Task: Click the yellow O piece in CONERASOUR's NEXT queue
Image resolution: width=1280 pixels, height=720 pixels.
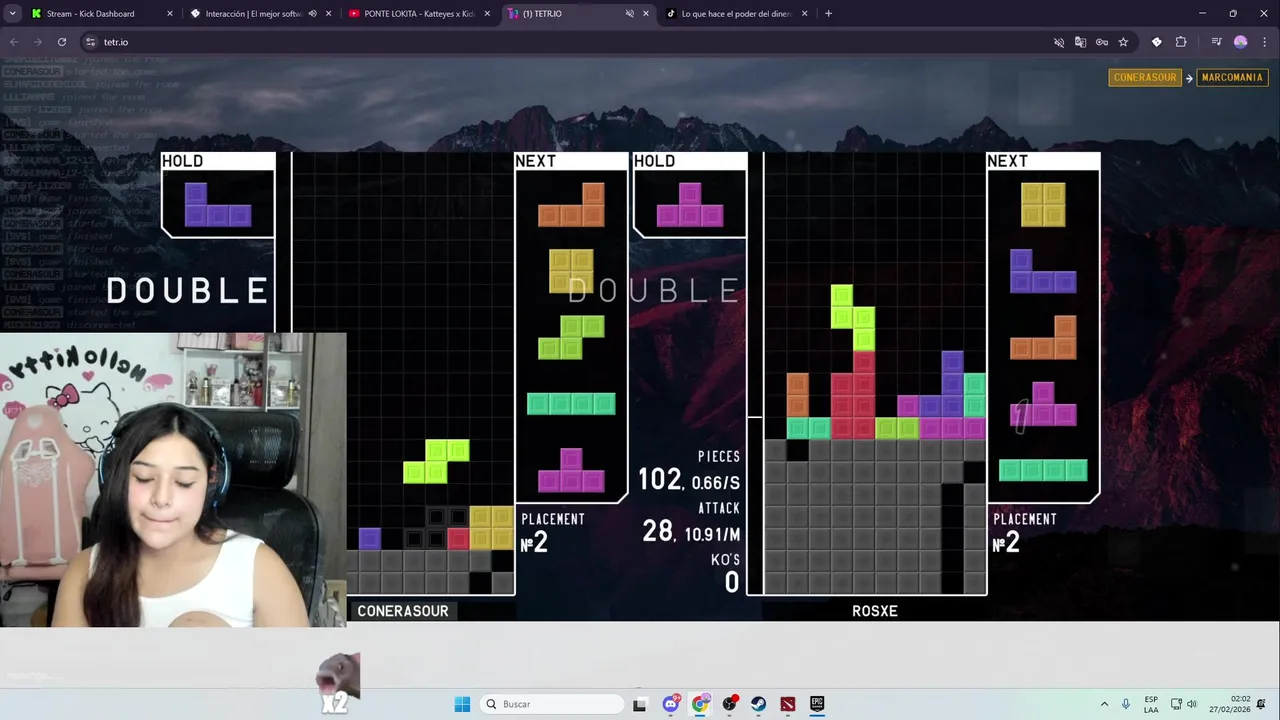Action: coord(571,271)
